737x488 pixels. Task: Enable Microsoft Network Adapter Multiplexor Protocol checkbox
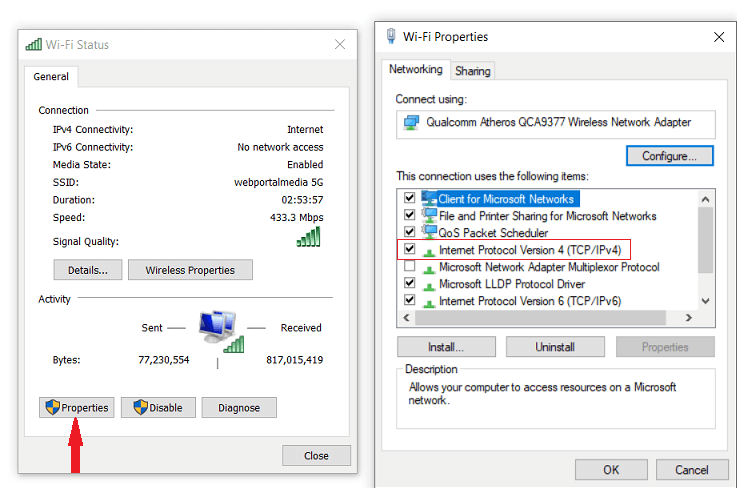click(x=409, y=266)
